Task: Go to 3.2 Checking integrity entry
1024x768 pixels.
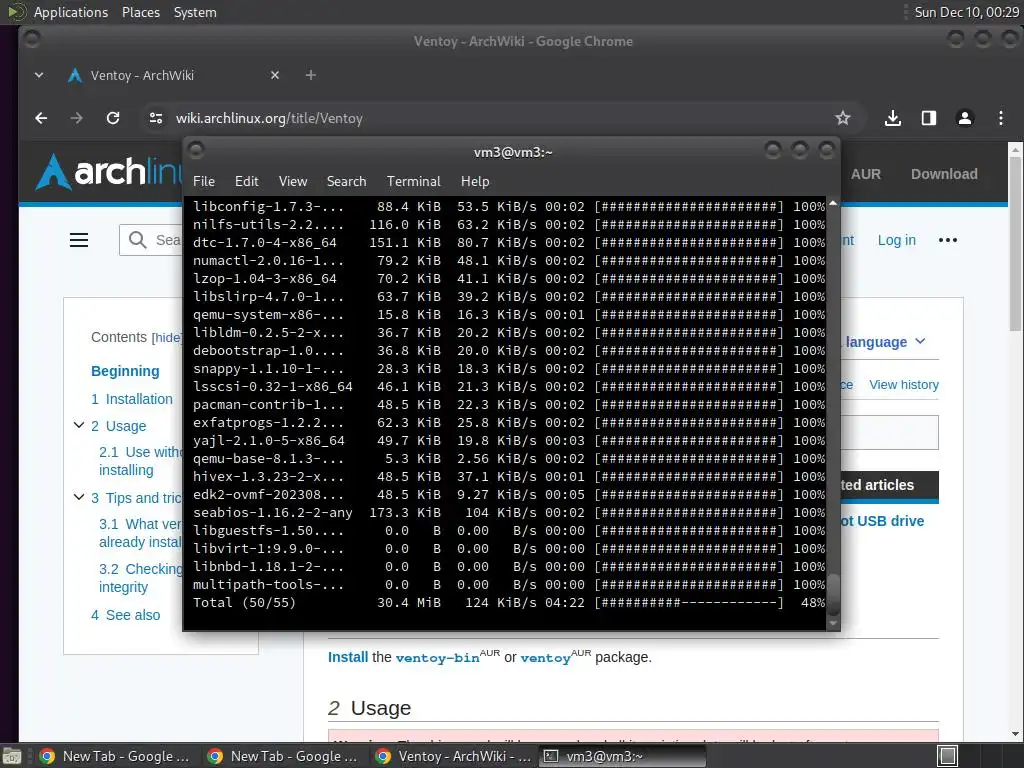Action: (x=140, y=578)
